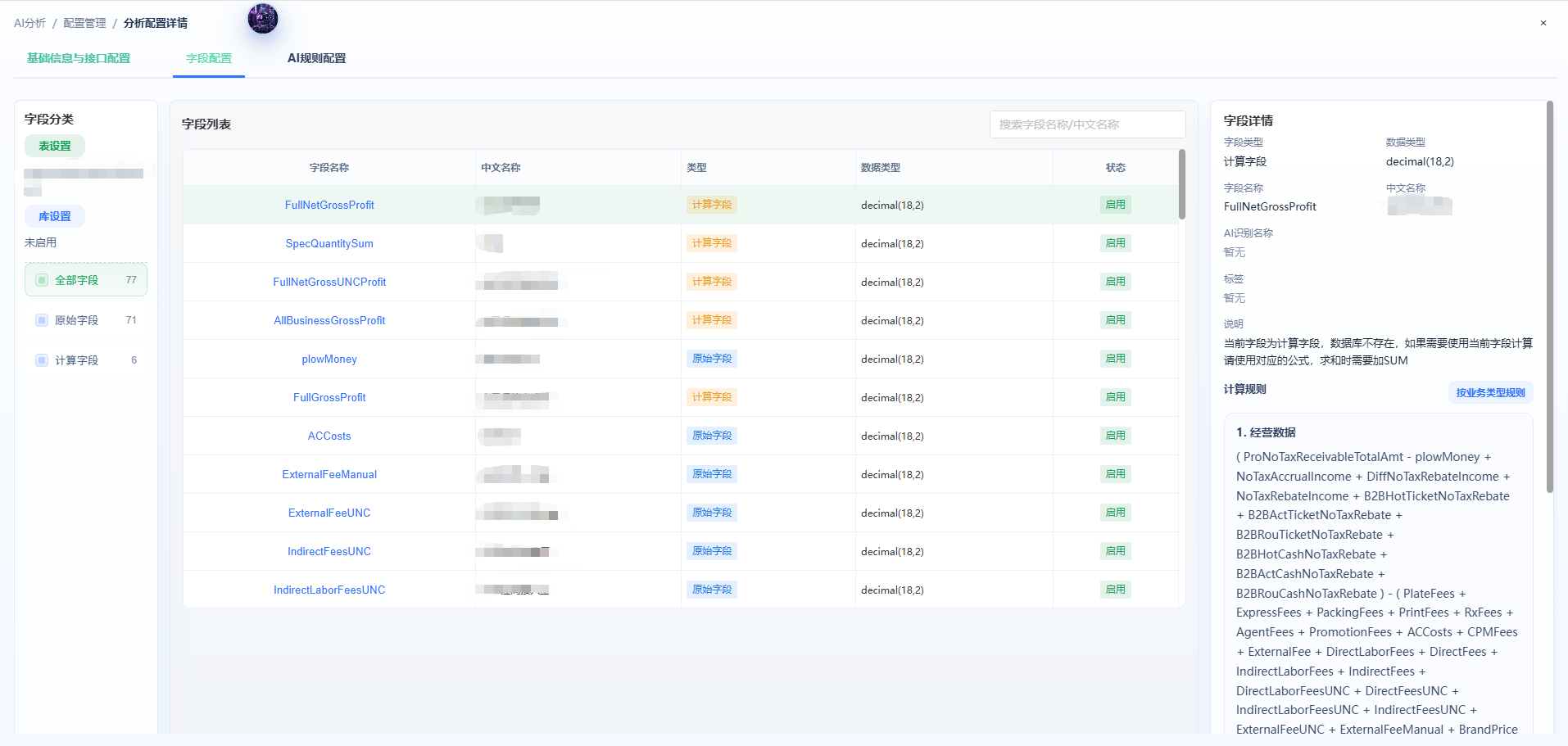Focus the field name search box
Image resolution: width=1568 pixels, height=746 pixels.
tap(1087, 124)
